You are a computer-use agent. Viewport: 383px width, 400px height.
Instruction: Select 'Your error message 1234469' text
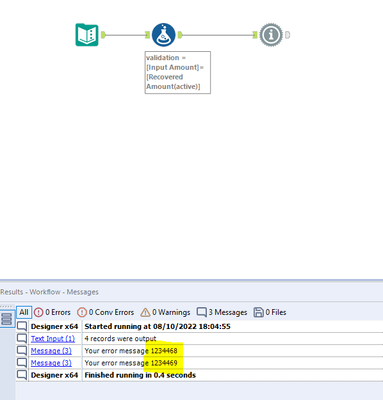(131, 363)
